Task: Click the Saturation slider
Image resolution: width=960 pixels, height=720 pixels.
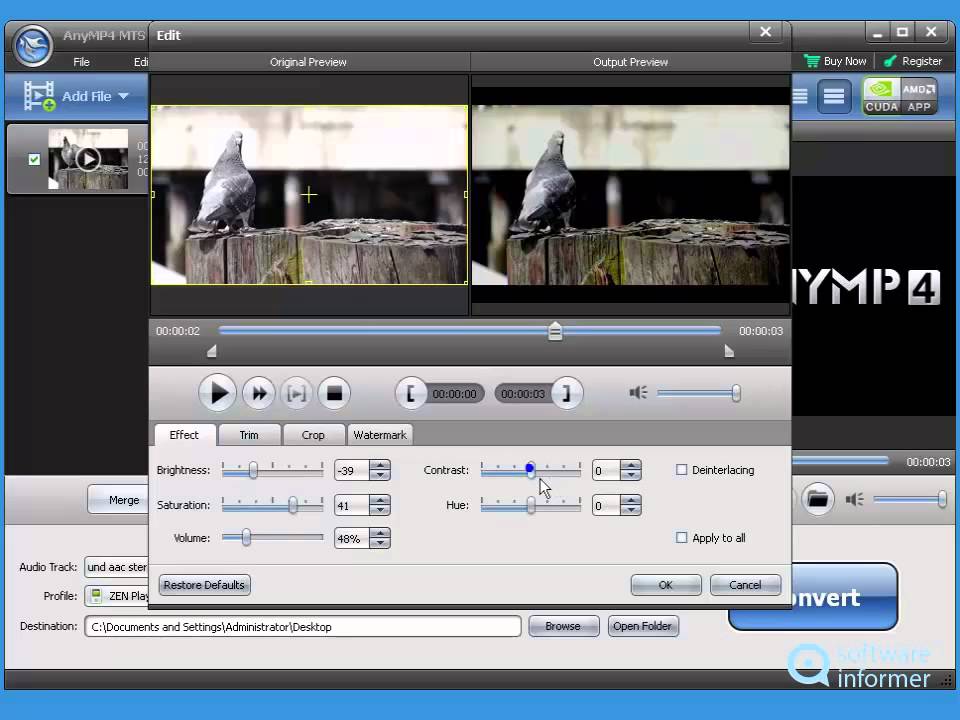Action: [x=272, y=505]
